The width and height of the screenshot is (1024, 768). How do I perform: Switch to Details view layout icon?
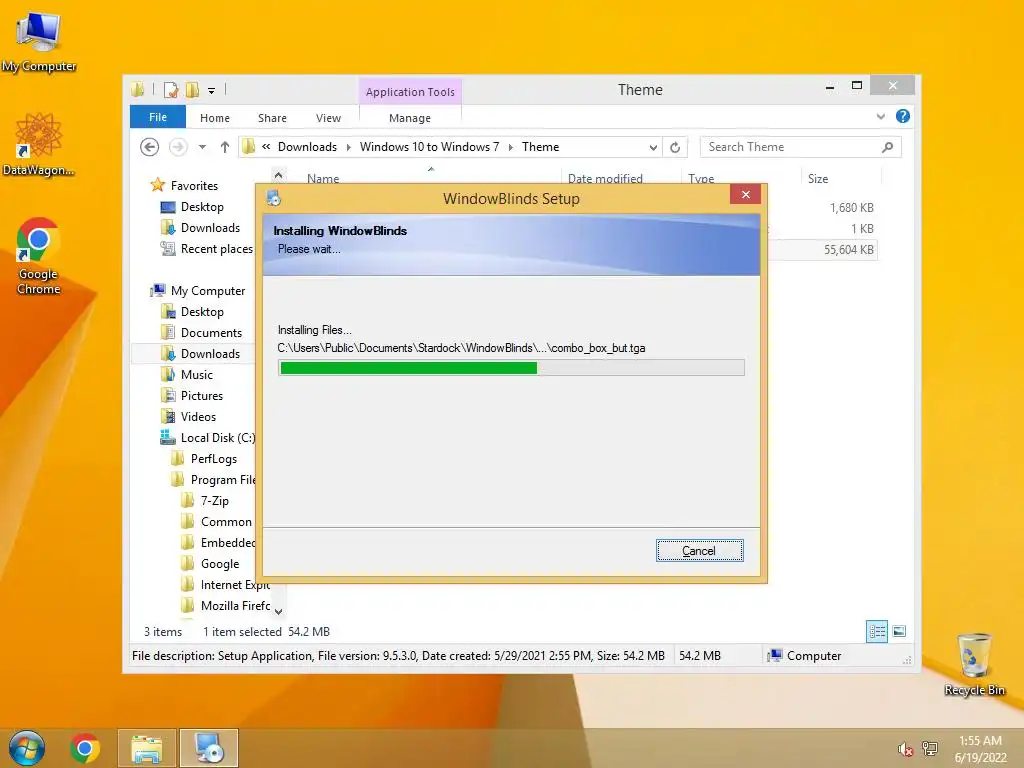point(876,632)
